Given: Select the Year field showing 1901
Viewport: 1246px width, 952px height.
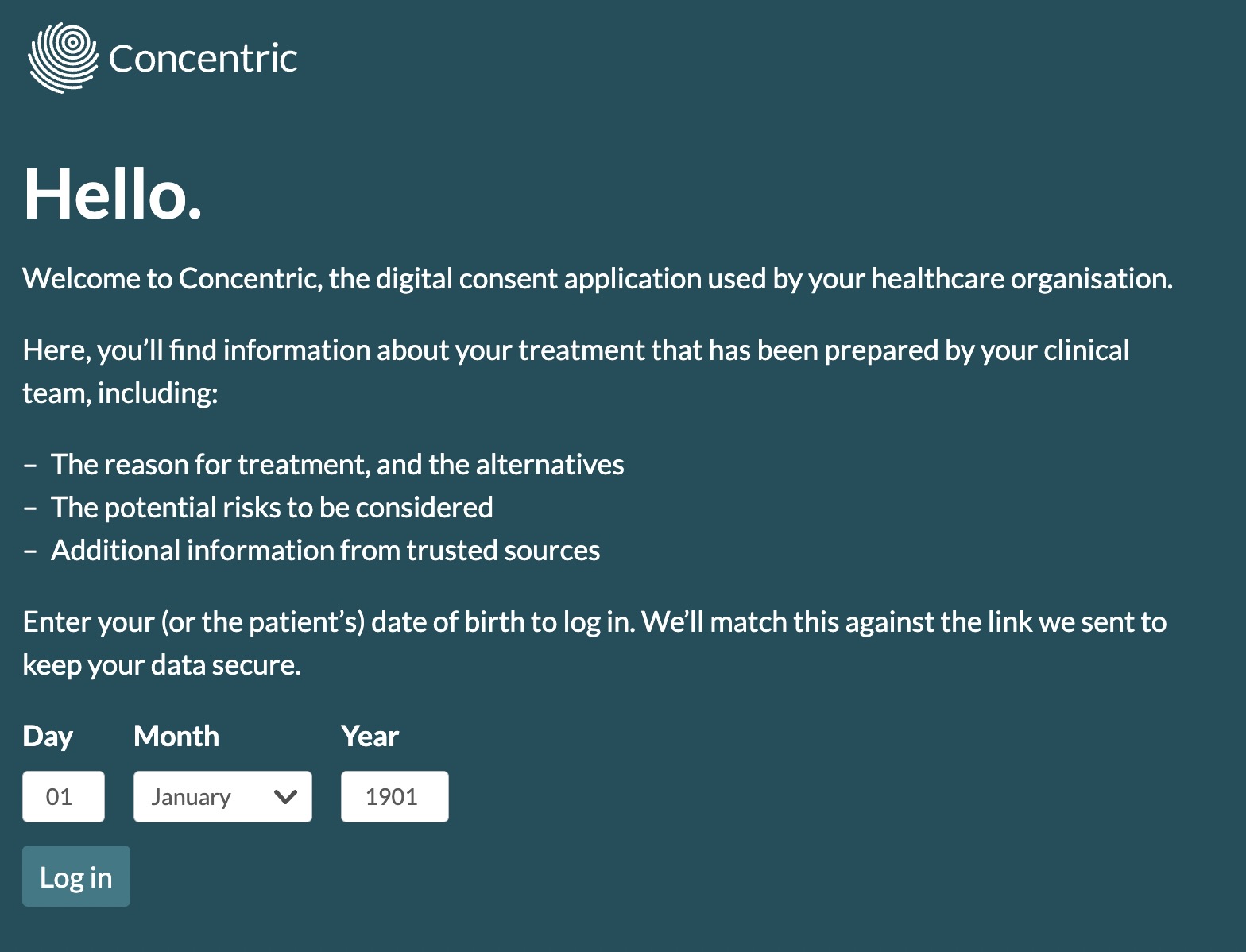Looking at the screenshot, I should (394, 796).
